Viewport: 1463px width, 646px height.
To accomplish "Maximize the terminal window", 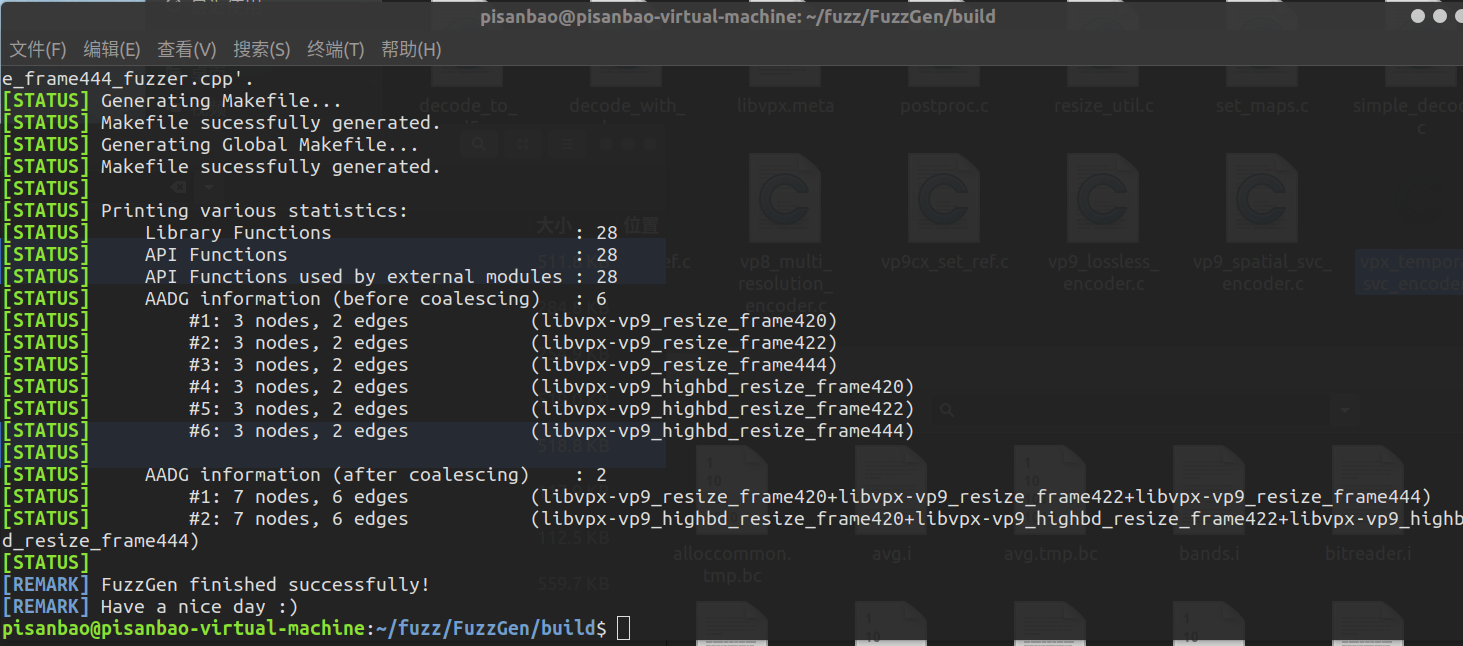I will pyautogui.click(x=1441, y=16).
